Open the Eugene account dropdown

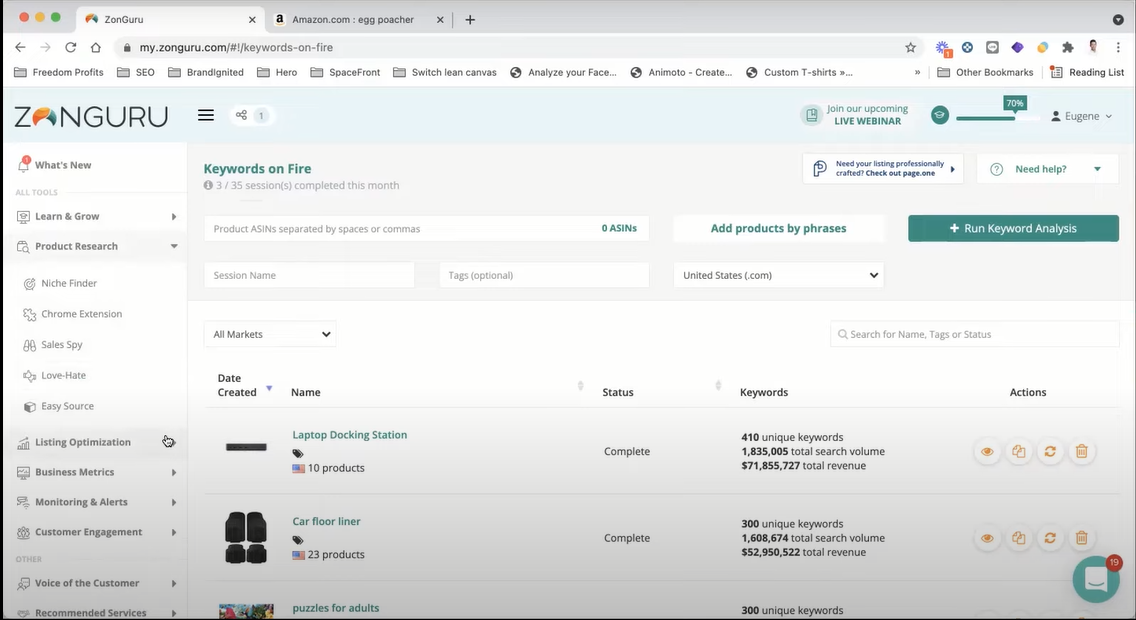tap(1082, 116)
